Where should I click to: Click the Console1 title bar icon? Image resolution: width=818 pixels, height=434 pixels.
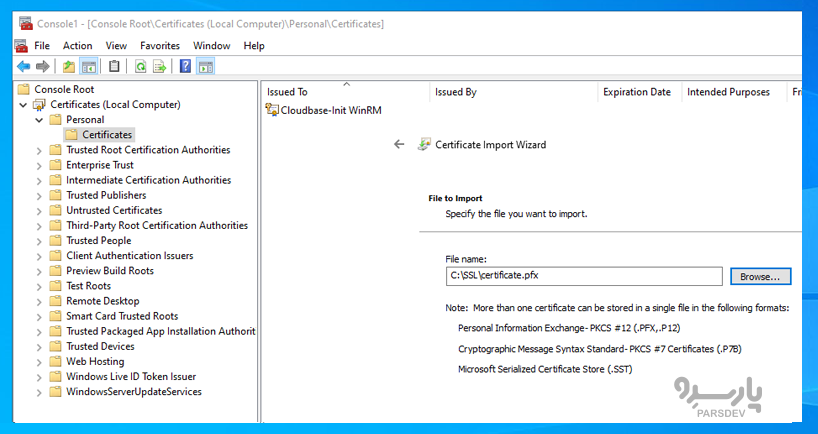pos(26,23)
